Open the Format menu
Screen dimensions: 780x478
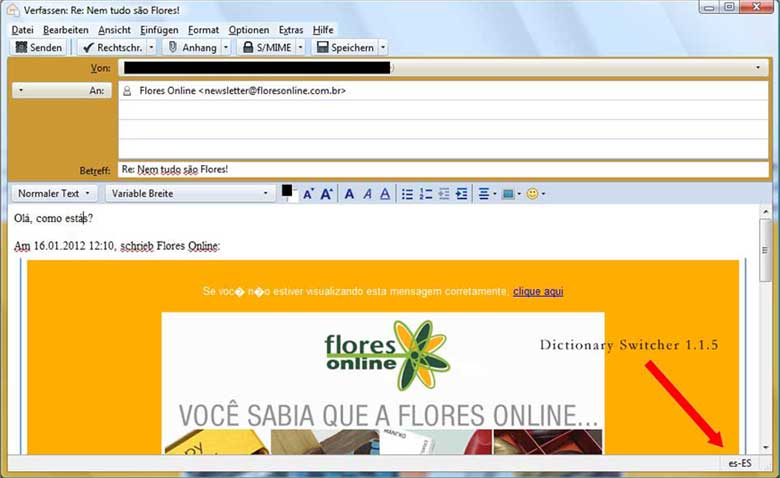[x=203, y=30]
